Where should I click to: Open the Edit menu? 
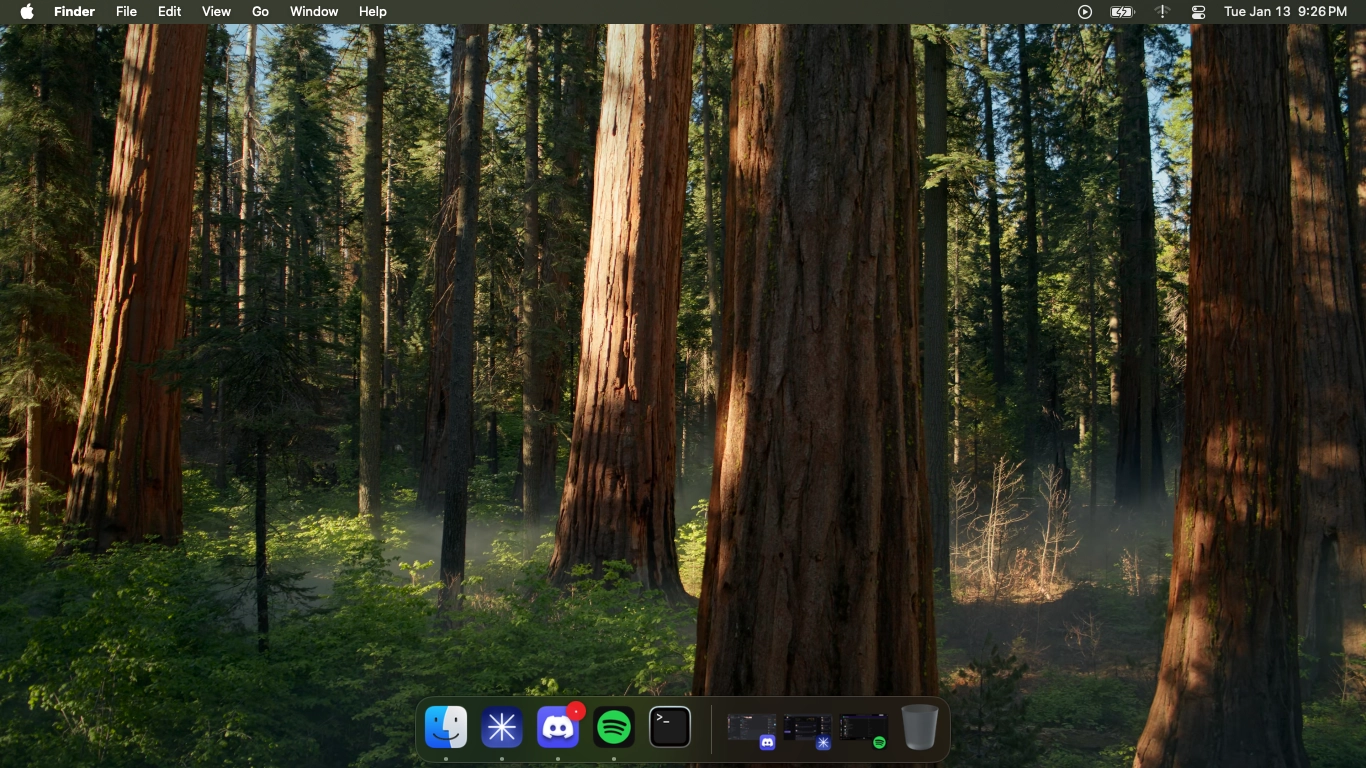[169, 12]
